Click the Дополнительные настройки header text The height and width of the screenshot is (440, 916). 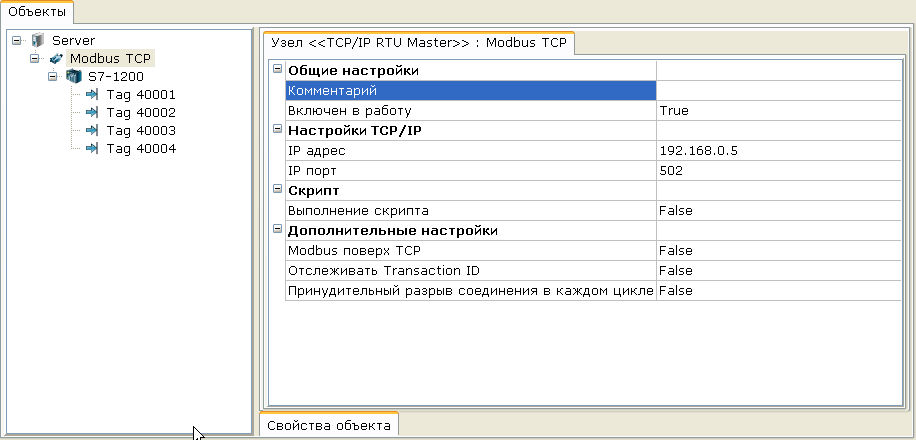click(392, 230)
